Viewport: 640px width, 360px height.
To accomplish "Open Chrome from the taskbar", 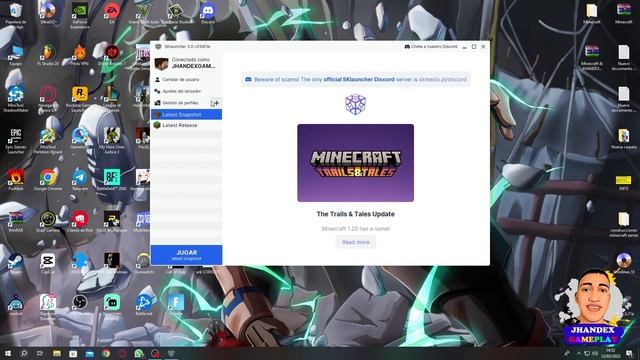I will (x=106, y=353).
